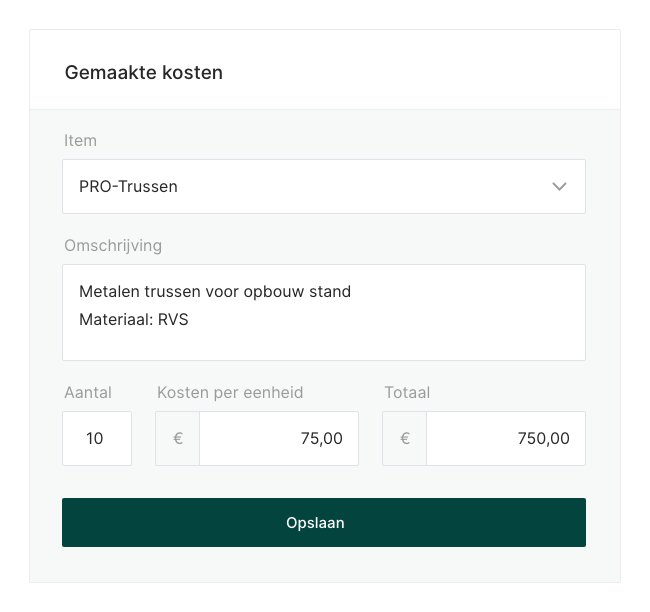Select the Totaal amount field
This screenshot has height=612, width=650.
505,438
